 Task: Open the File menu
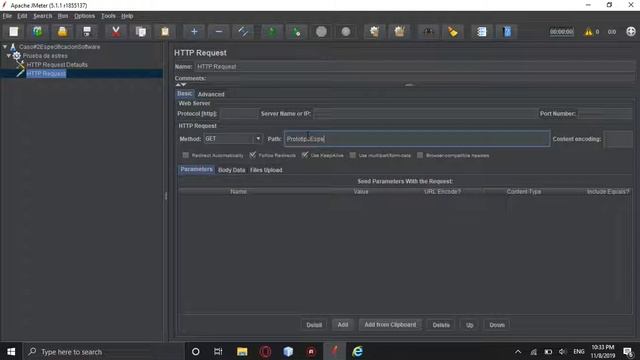click(x=7, y=16)
